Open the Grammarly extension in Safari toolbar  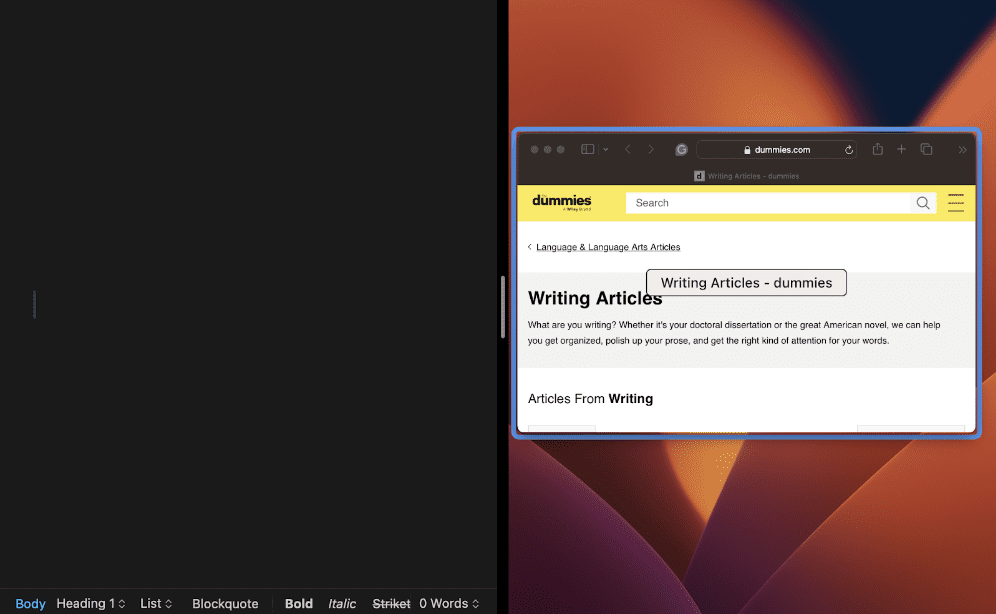pos(681,149)
